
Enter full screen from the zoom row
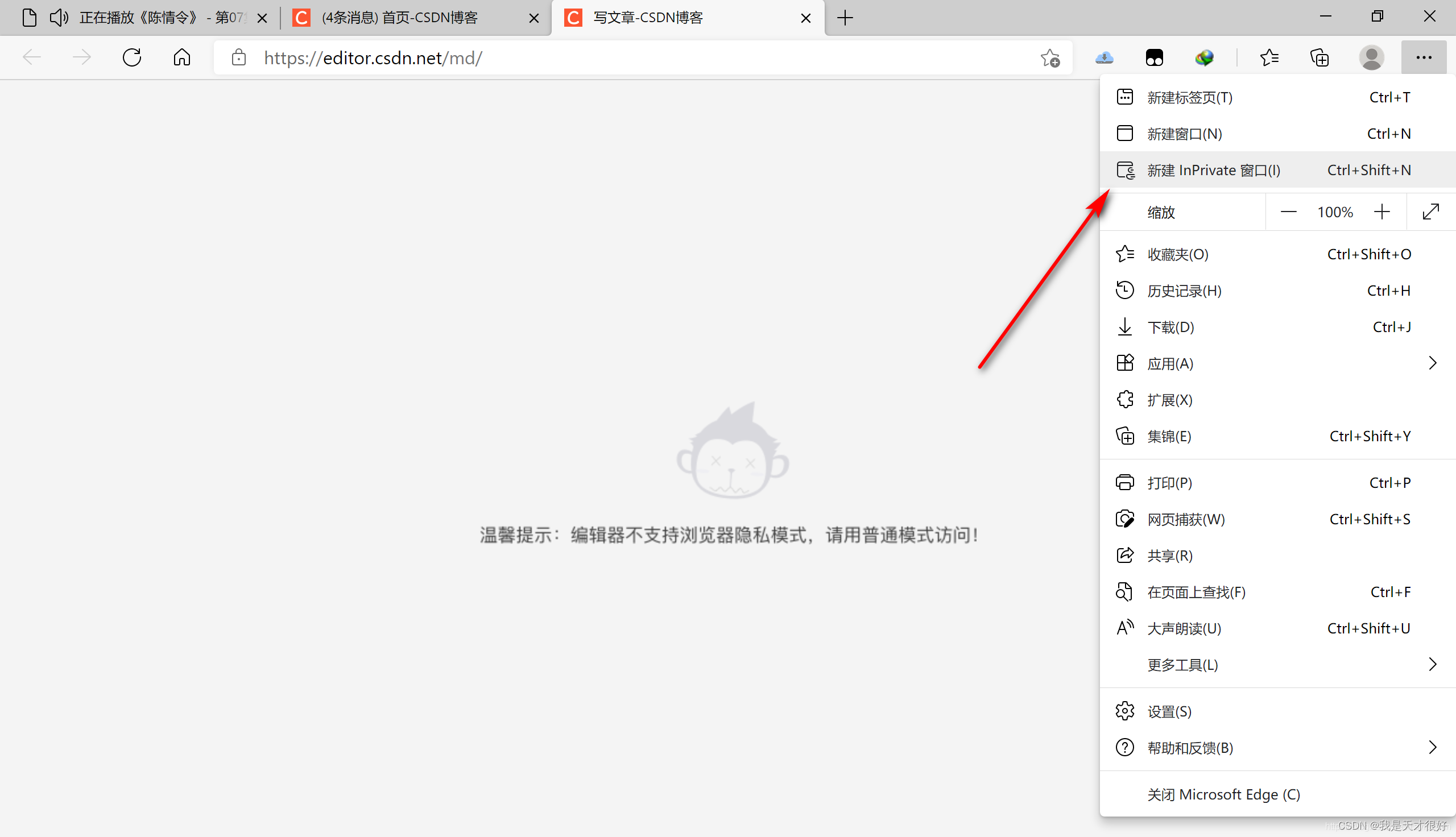1431,212
